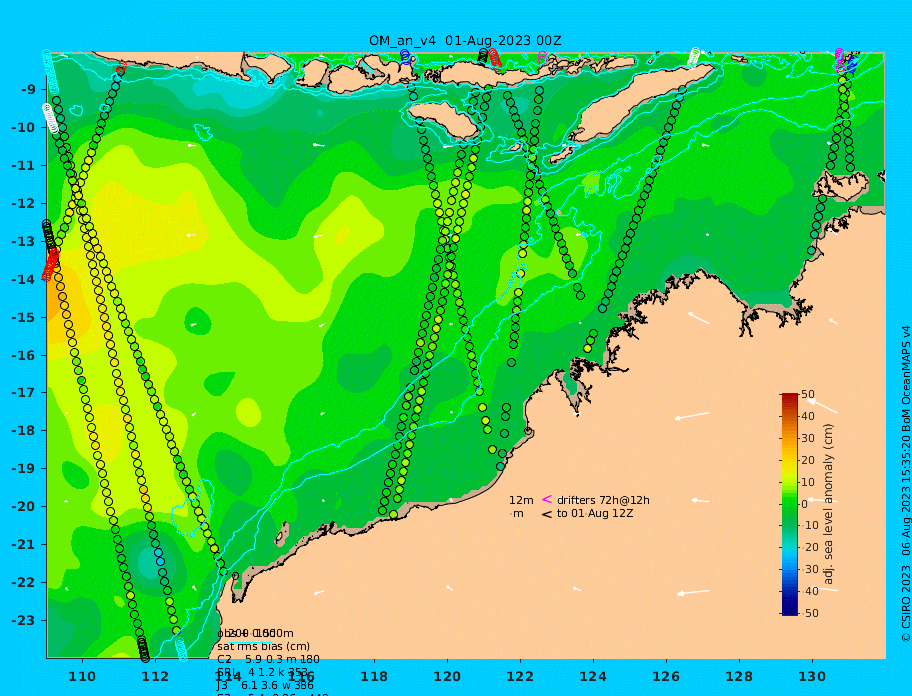
Task: Click the colorbar tick label '-20'
Action: point(809,548)
